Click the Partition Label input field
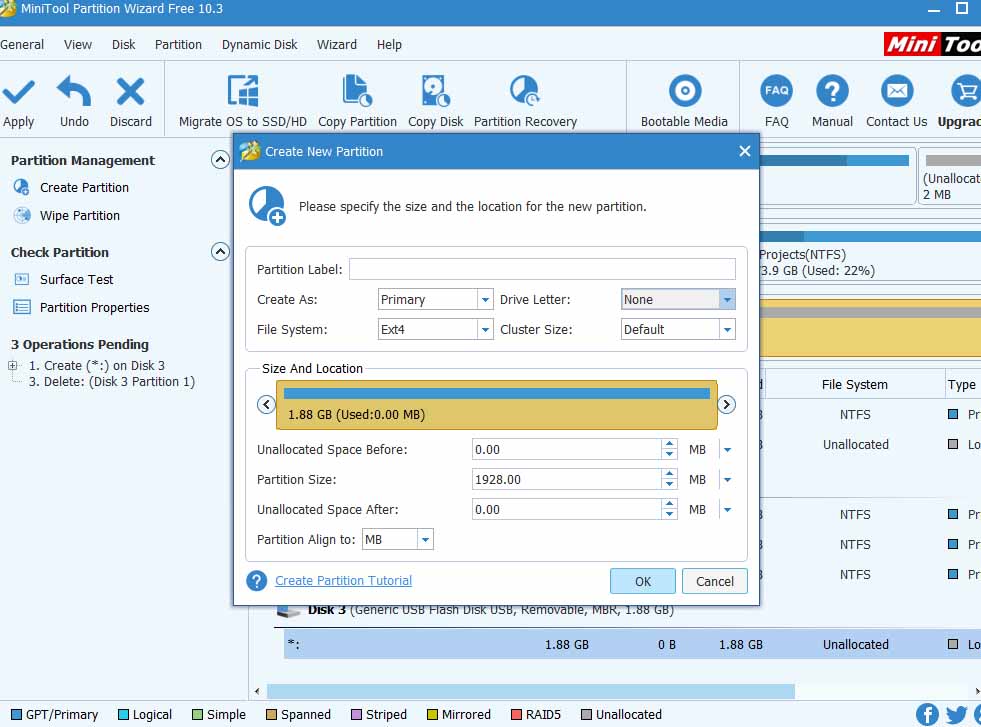The width and height of the screenshot is (981, 727). coord(542,270)
